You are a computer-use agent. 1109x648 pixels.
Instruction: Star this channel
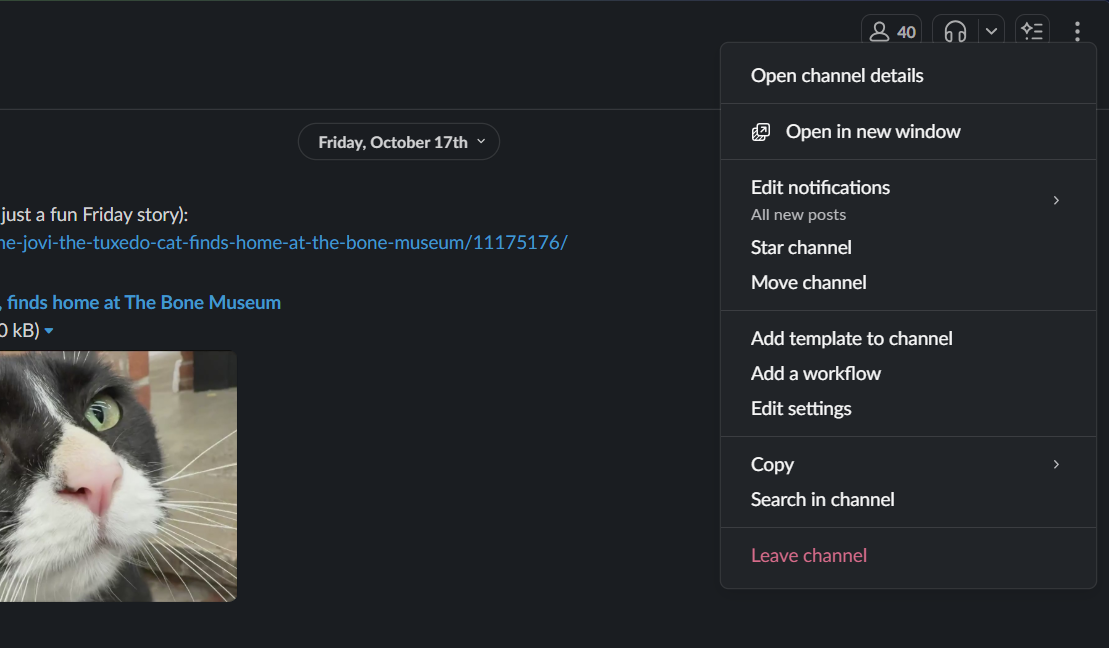coord(801,248)
